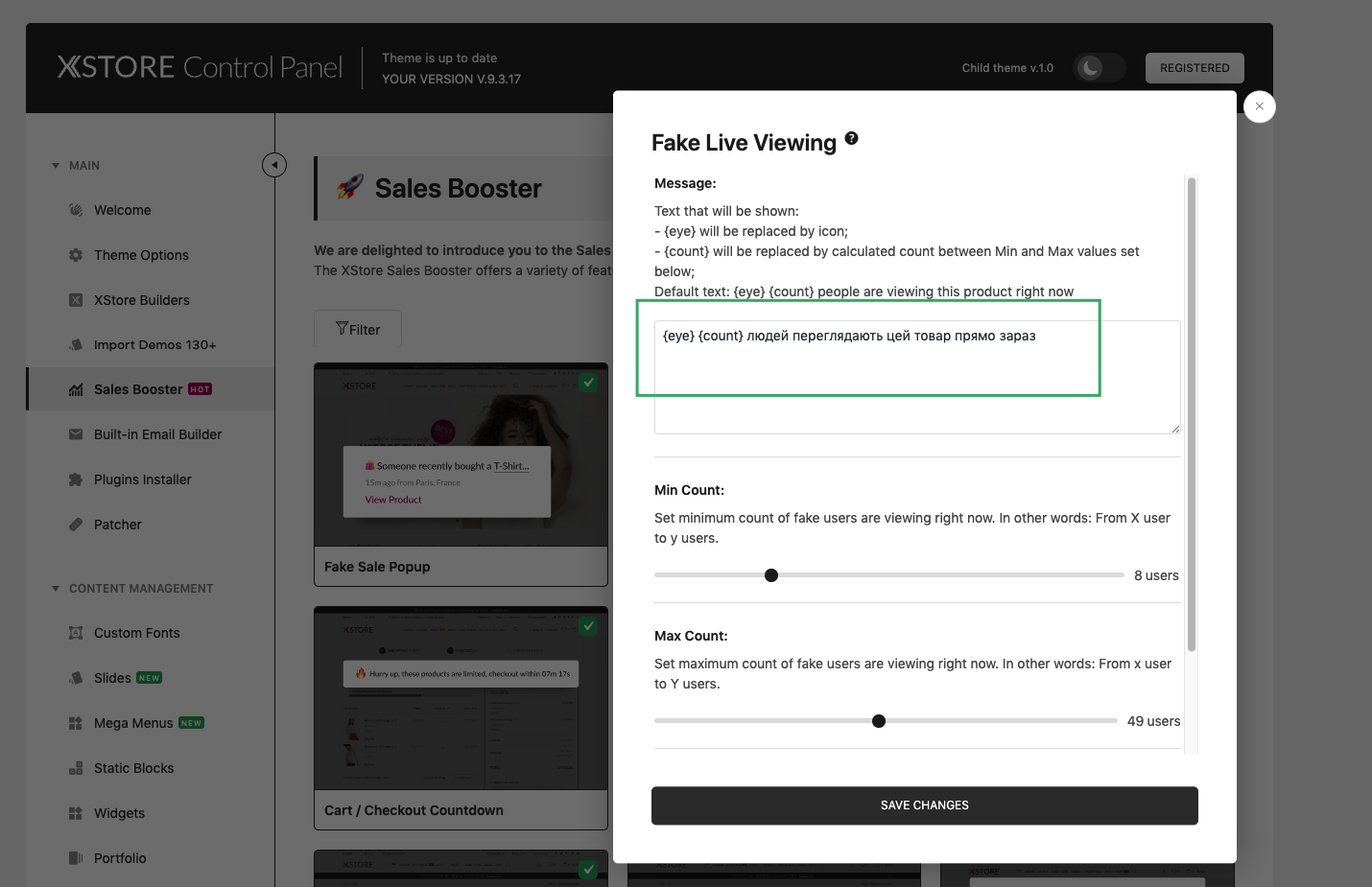Image resolution: width=1372 pixels, height=887 pixels.
Task: Click the Plugins Installer puzzle icon
Action: click(x=76, y=479)
